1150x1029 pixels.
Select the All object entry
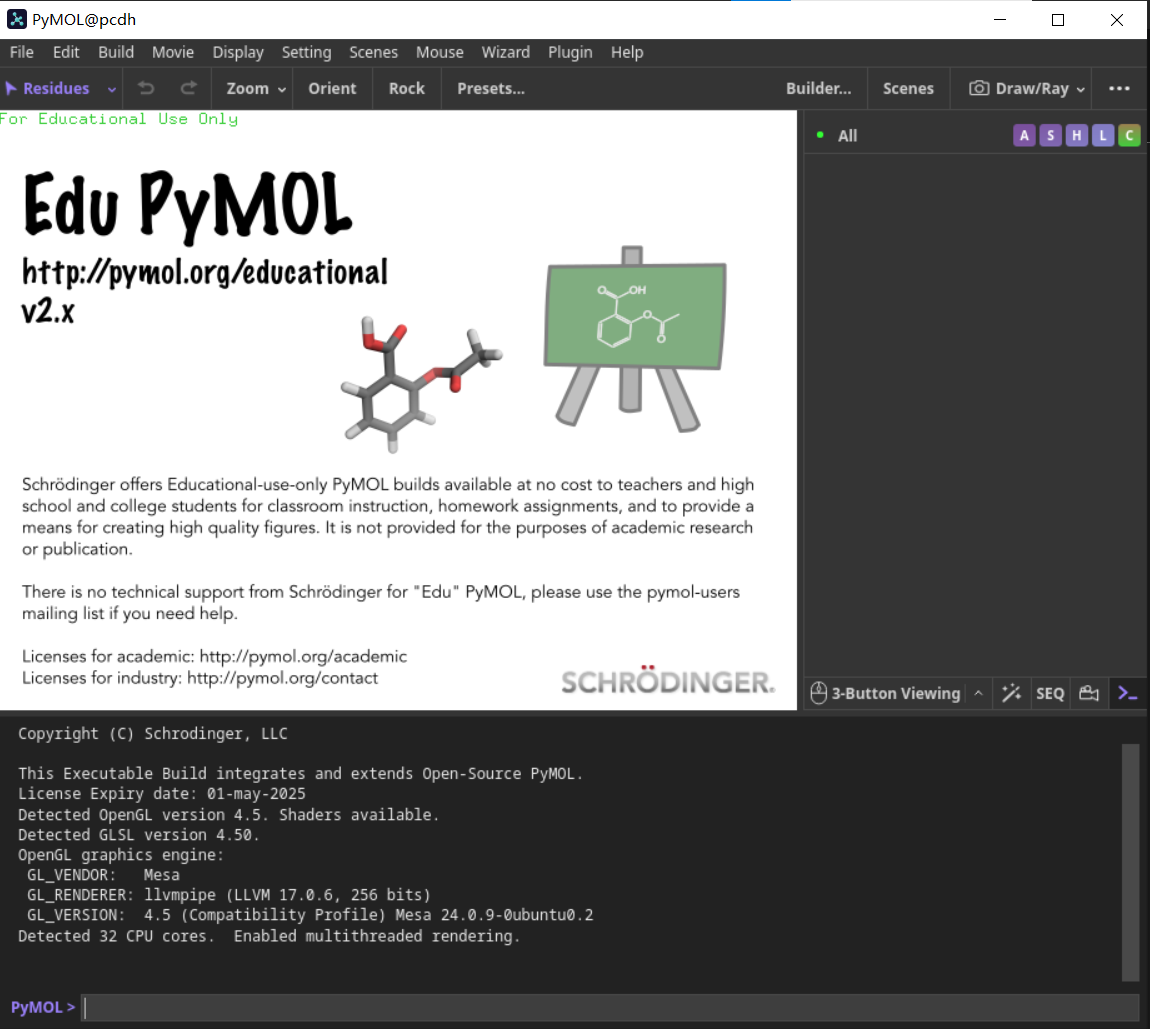(847, 135)
